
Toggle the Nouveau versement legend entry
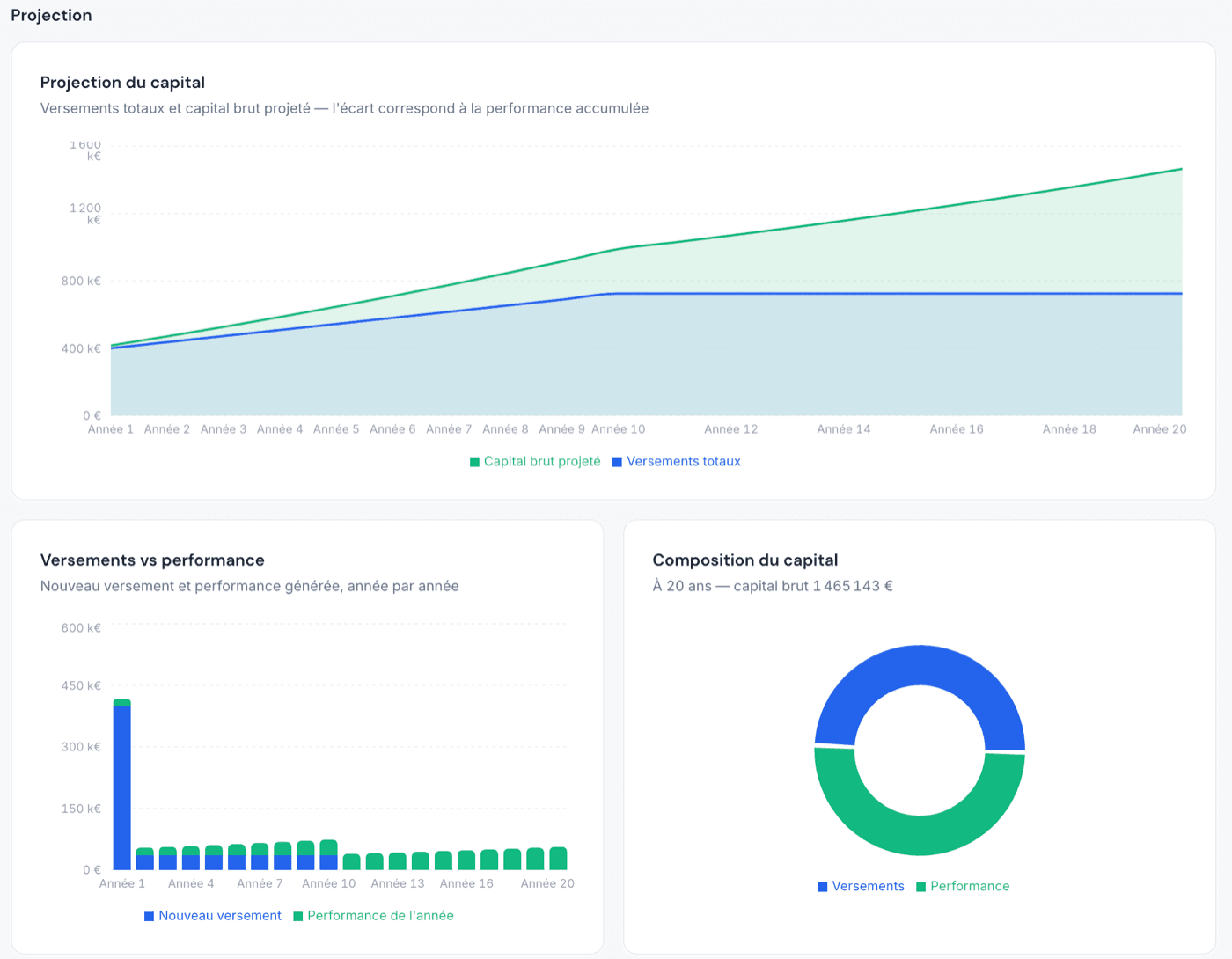tap(213, 916)
